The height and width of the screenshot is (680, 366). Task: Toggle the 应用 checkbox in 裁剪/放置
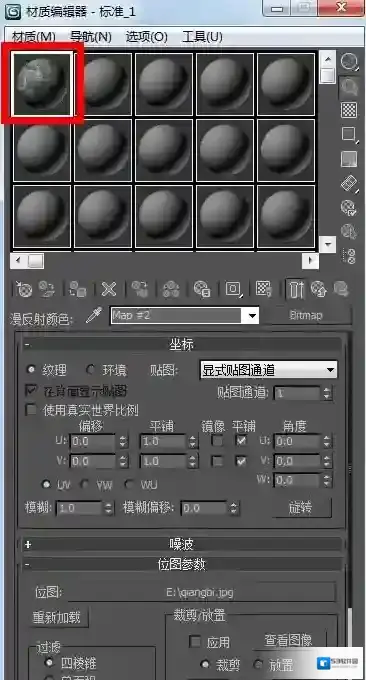pyautogui.click(x=196, y=641)
